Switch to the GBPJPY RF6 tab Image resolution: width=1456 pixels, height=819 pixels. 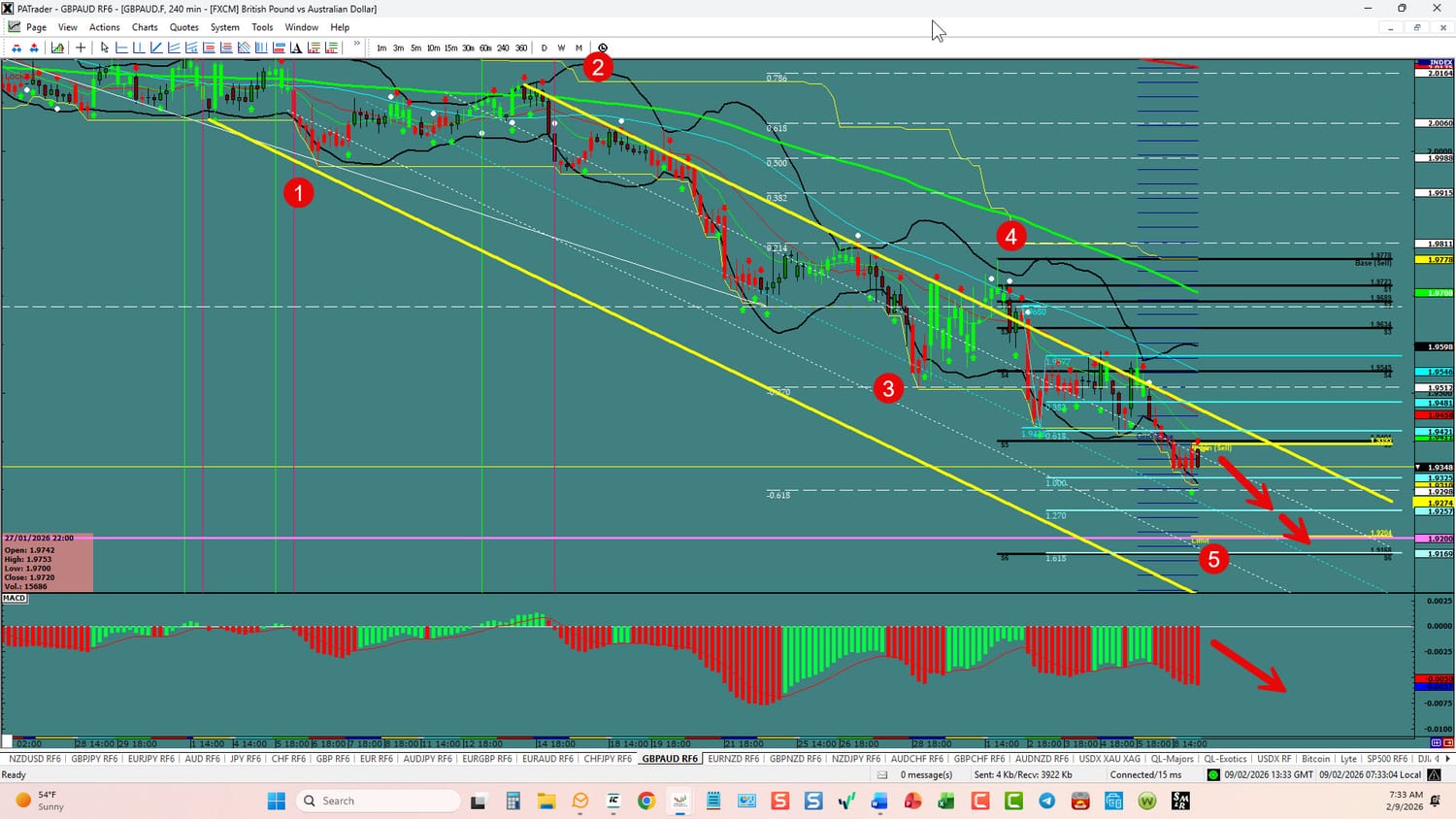pos(94,759)
